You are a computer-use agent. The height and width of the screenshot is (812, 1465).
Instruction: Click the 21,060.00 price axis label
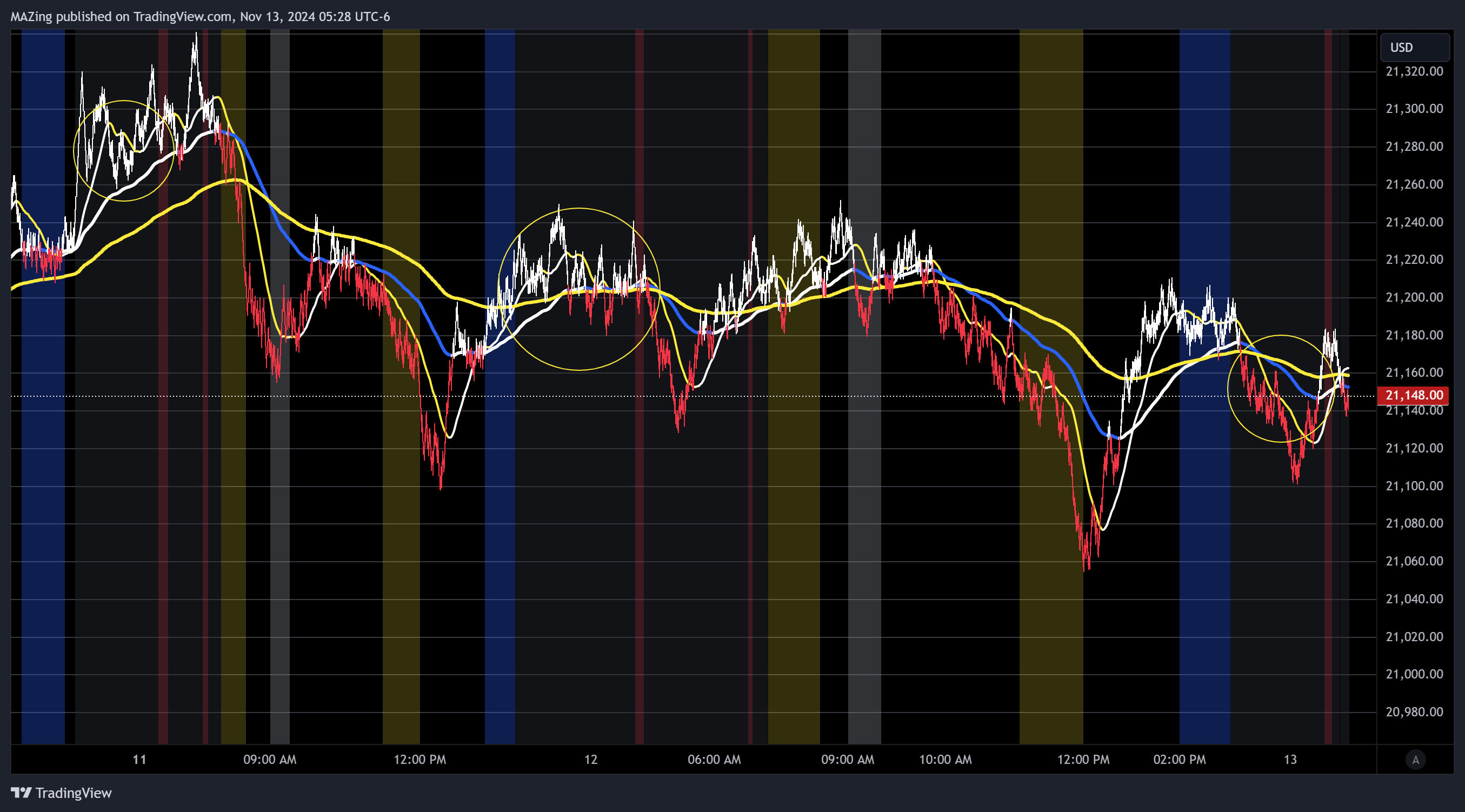1414,561
